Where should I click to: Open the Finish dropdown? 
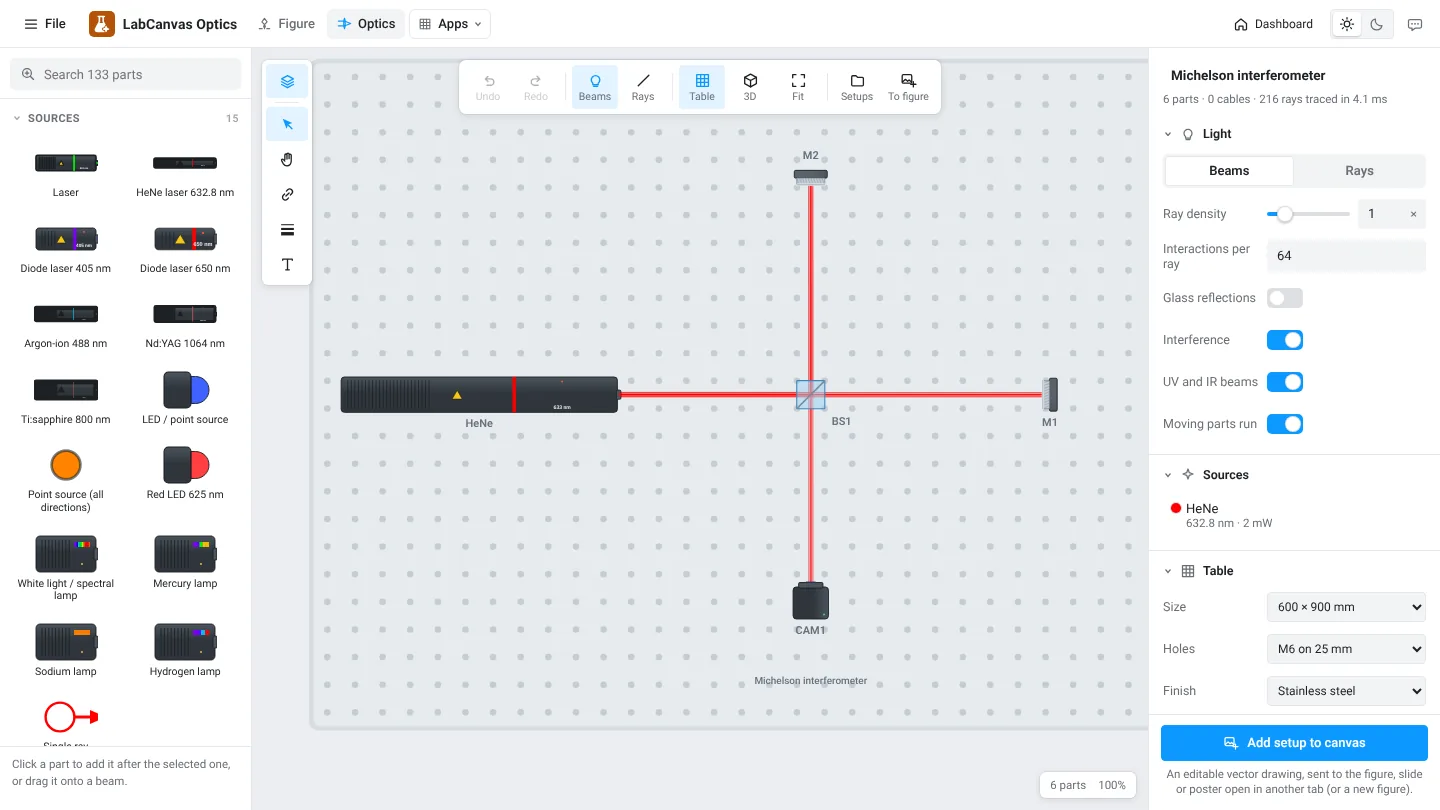pos(1346,691)
